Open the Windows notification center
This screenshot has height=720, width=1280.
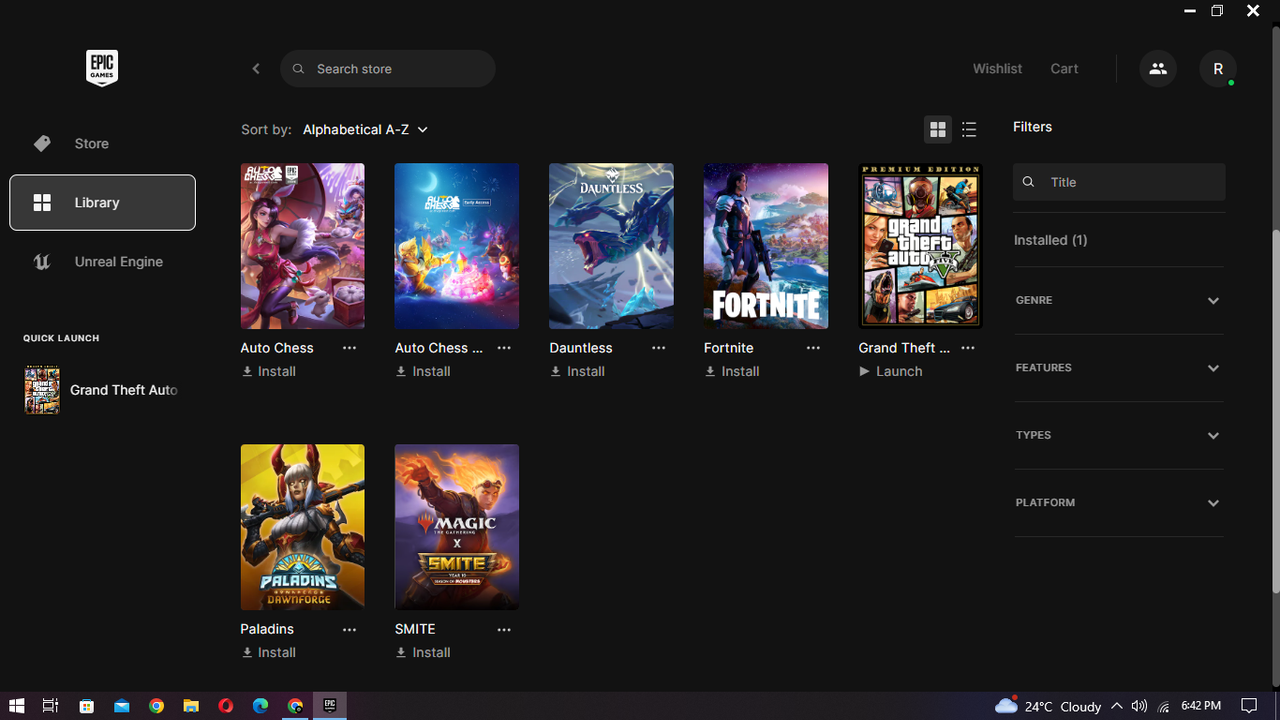1249,706
